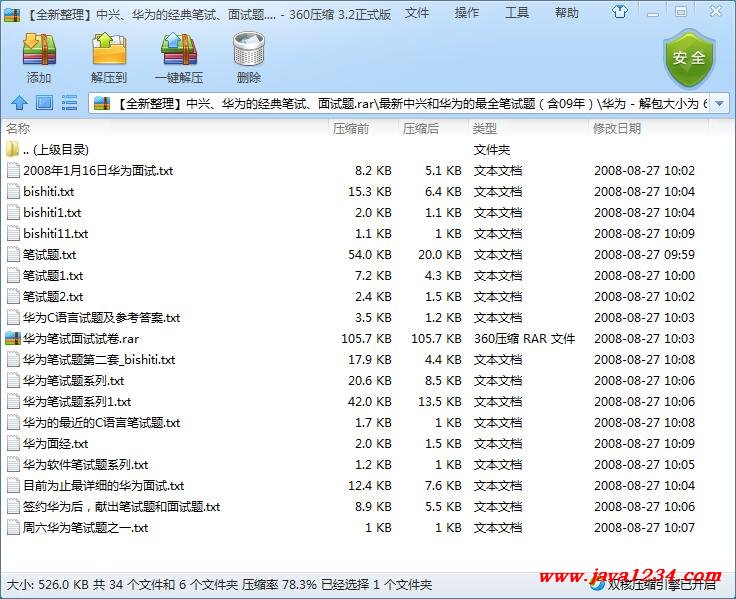Image resolution: width=736 pixels, height=599 pixels.
Task: Select 华为笔试题系列.txt
Action: coord(74,381)
